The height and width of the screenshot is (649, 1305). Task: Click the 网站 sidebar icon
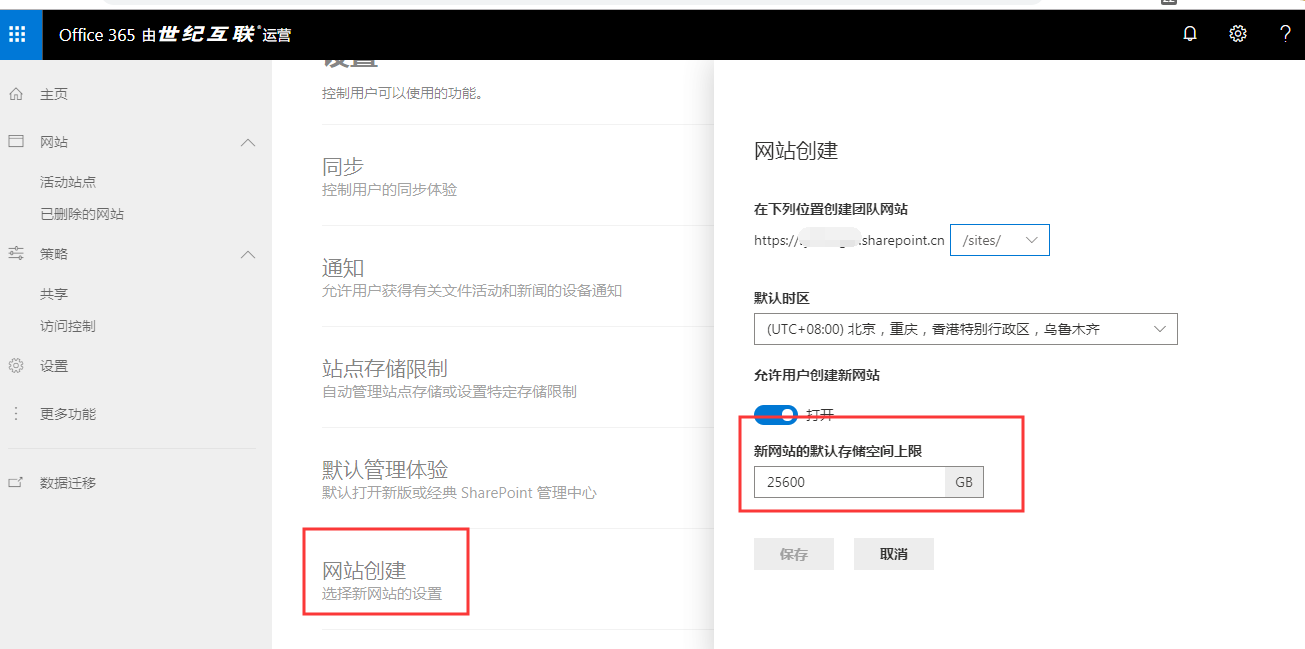(16, 142)
